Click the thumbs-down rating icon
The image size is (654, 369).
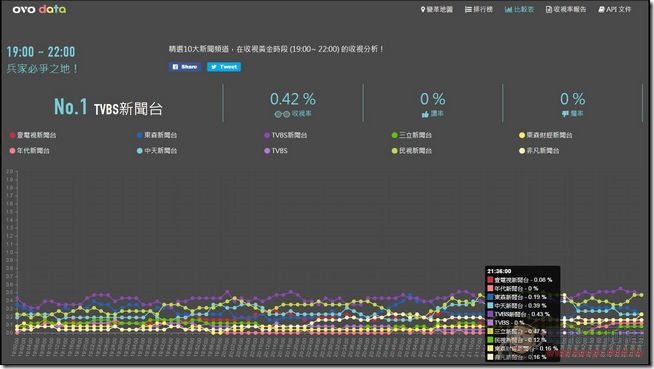[565, 114]
